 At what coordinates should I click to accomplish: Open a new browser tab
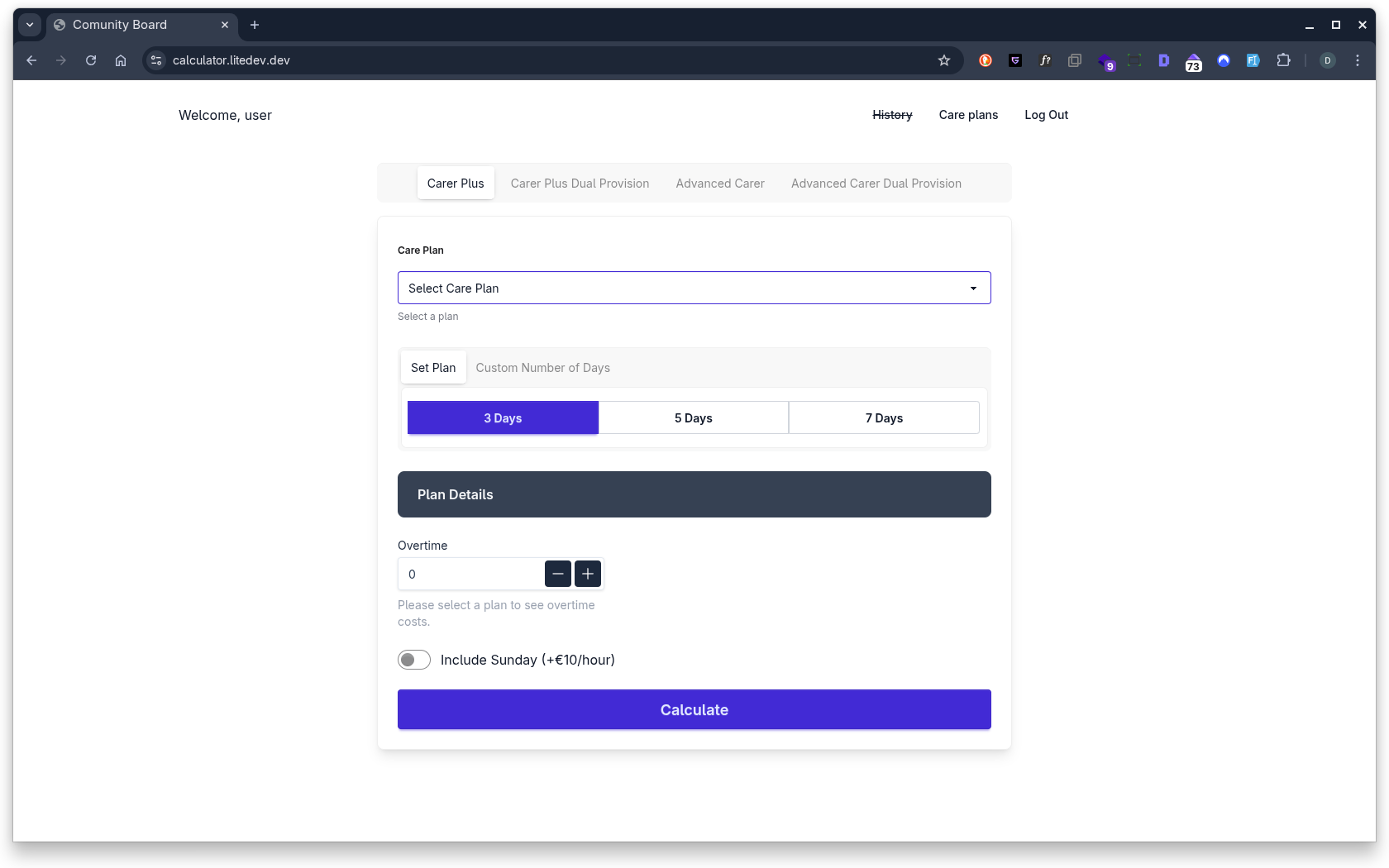point(255,25)
